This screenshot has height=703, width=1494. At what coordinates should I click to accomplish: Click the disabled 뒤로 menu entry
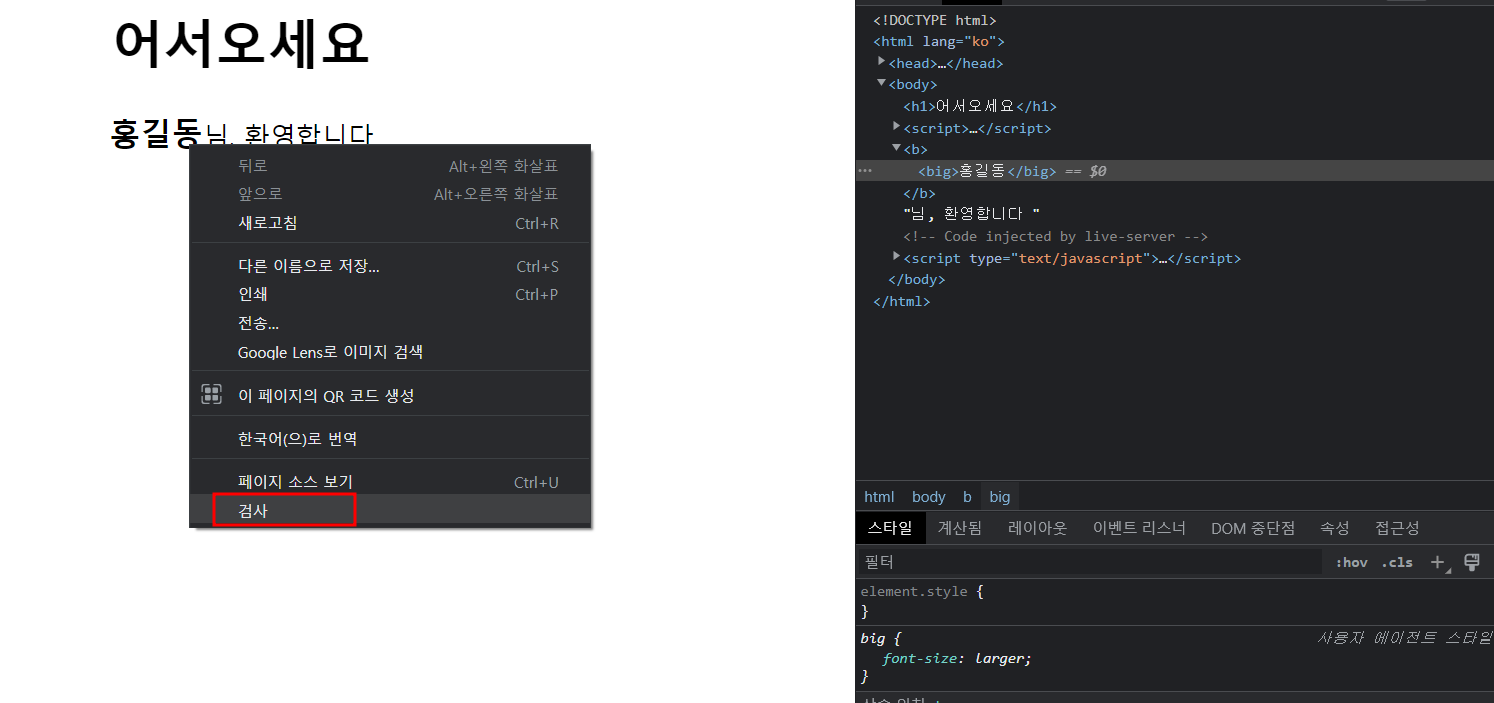(391, 166)
